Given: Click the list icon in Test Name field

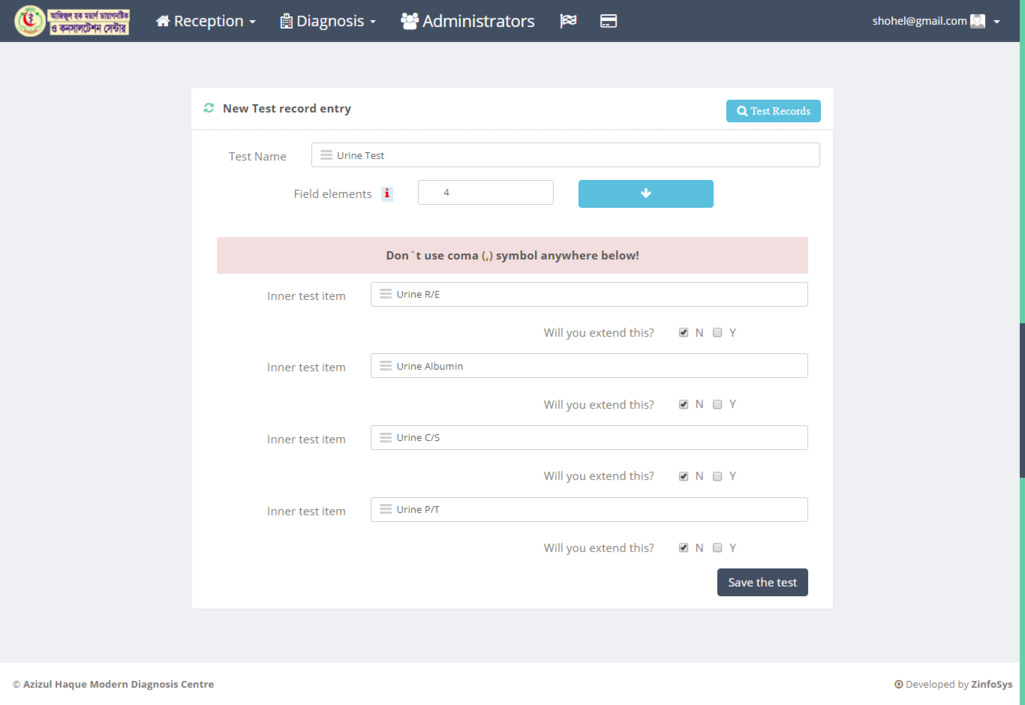Looking at the screenshot, I should coord(326,156).
